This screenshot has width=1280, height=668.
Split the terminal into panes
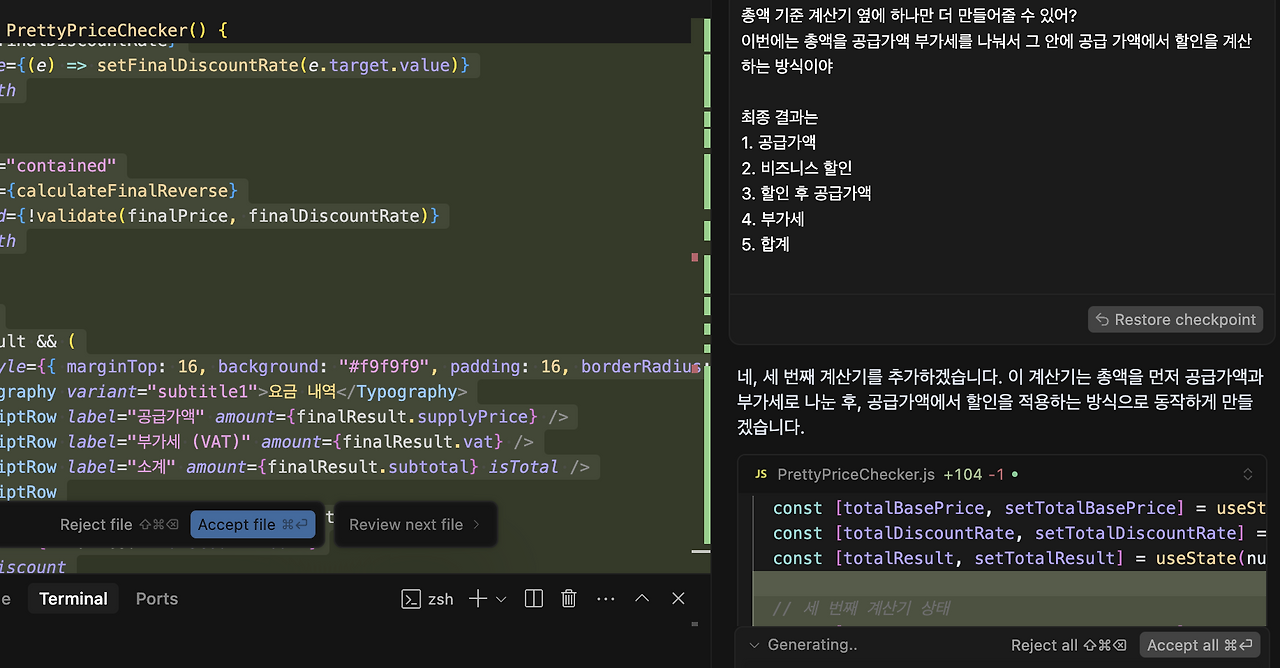533,598
